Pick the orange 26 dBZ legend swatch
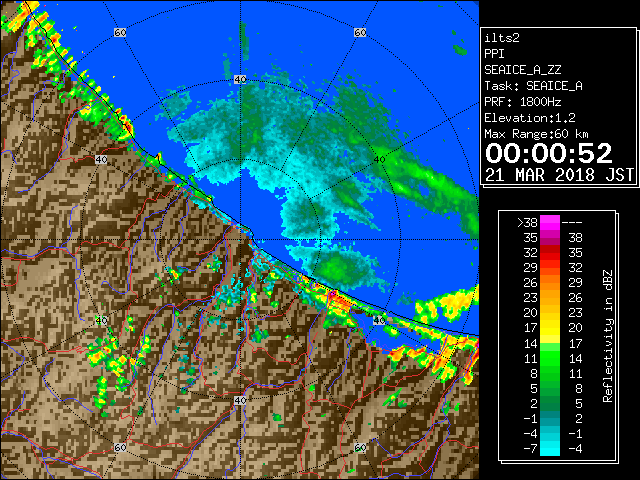 click(x=550, y=283)
